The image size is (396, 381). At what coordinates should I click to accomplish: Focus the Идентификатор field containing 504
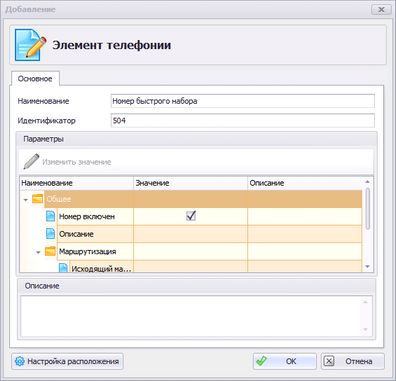pos(243,120)
